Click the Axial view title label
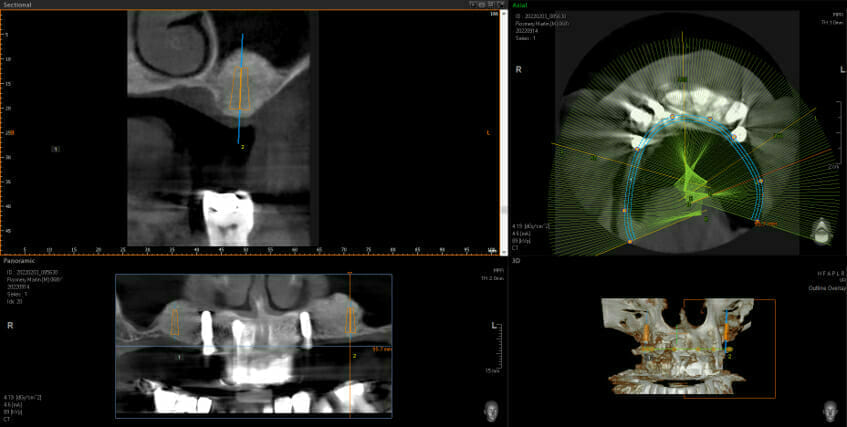Viewport: 847px width, 427px height. [520, 5]
